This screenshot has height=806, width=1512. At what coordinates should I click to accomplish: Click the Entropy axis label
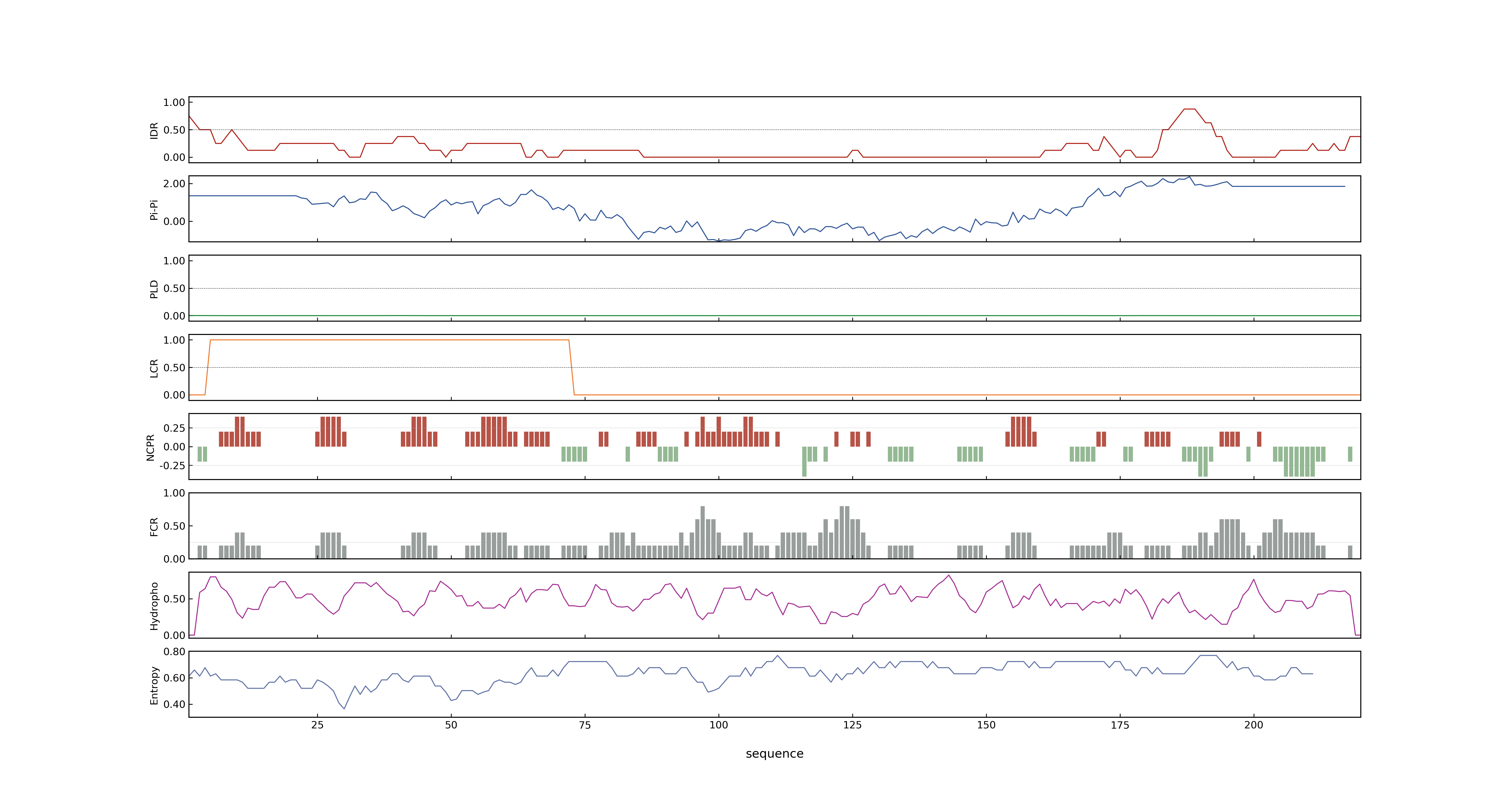pyautogui.click(x=154, y=685)
